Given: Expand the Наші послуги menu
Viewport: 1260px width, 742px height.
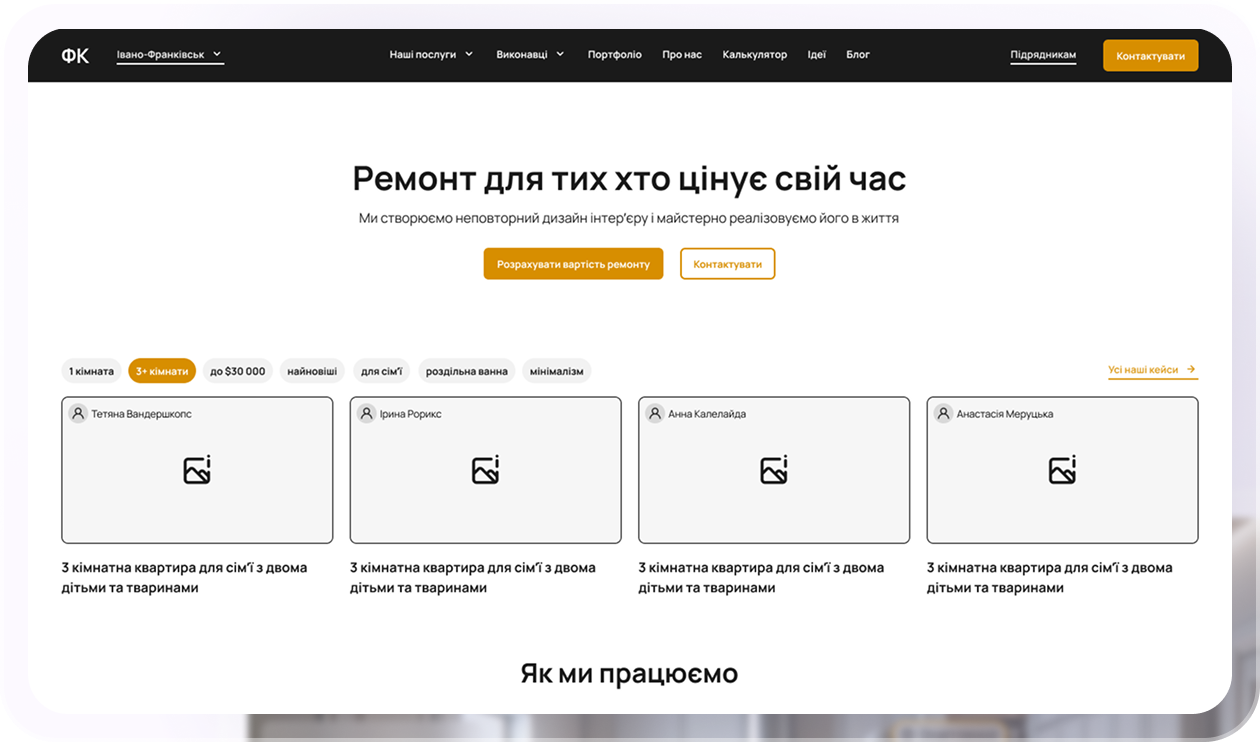Looking at the screenshot, I should coord(431,55).
